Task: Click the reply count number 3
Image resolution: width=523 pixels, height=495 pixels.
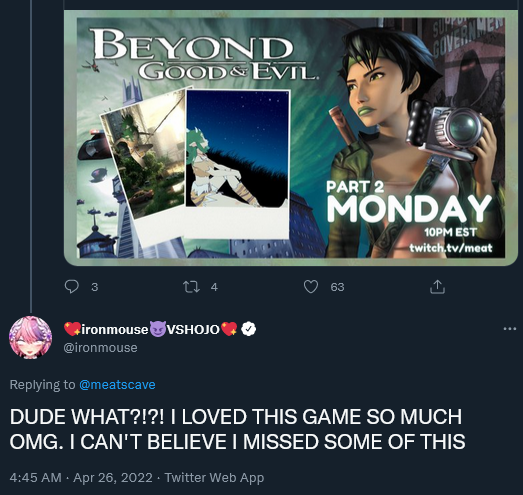Action: click(x=95, y=287)
